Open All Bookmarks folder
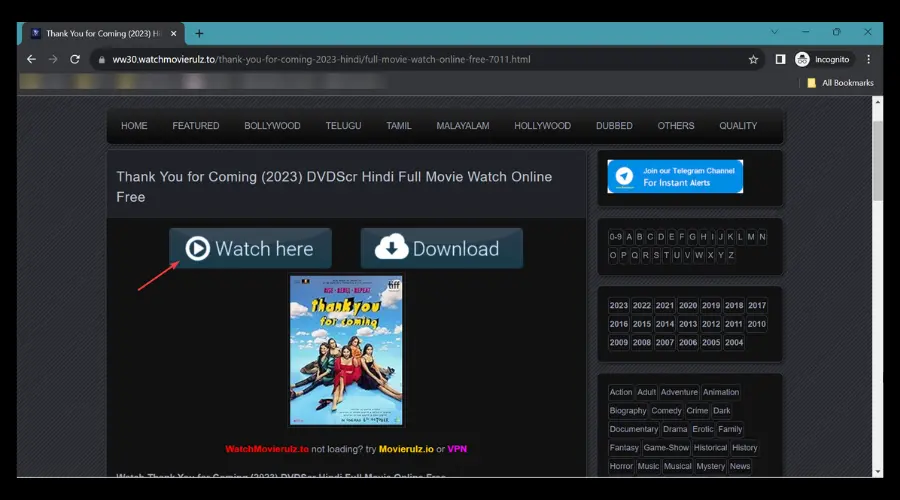 point(840,83)
